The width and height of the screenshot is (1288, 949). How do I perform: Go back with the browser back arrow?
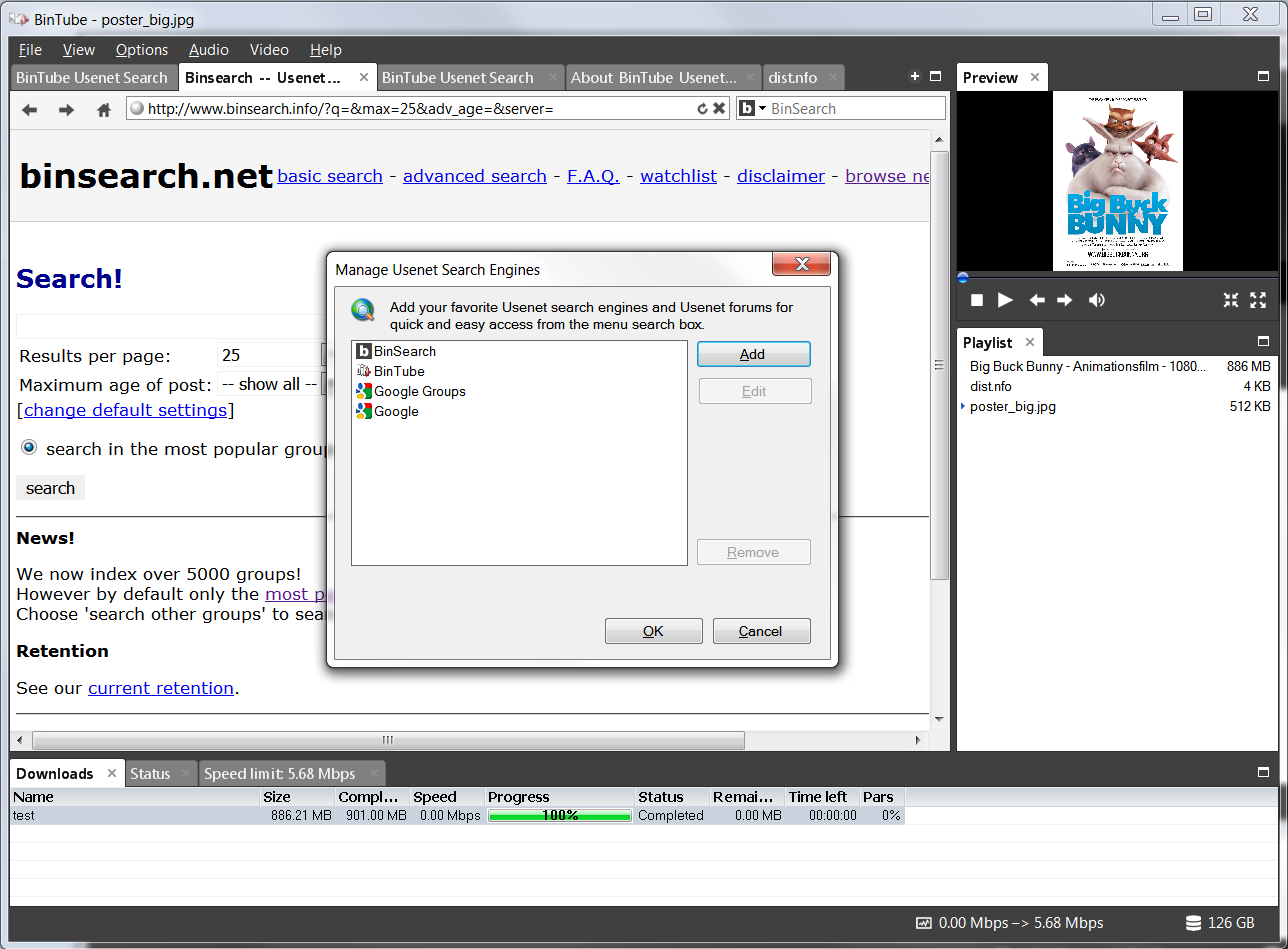(30, 110)
